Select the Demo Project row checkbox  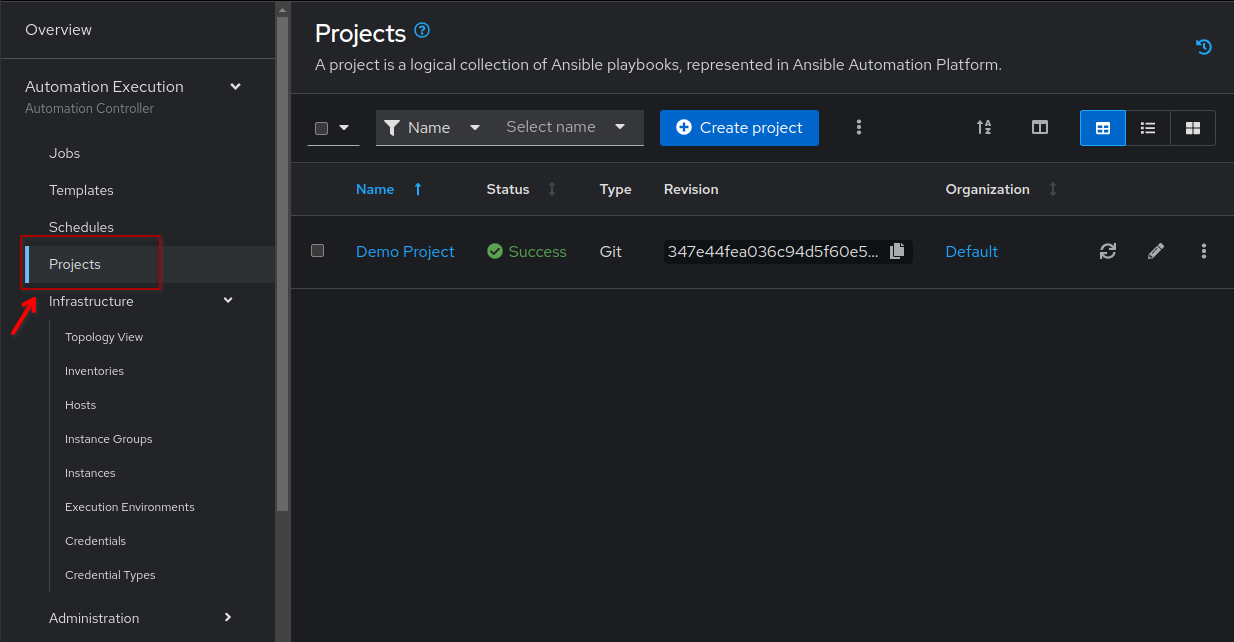tap(317, 251)
